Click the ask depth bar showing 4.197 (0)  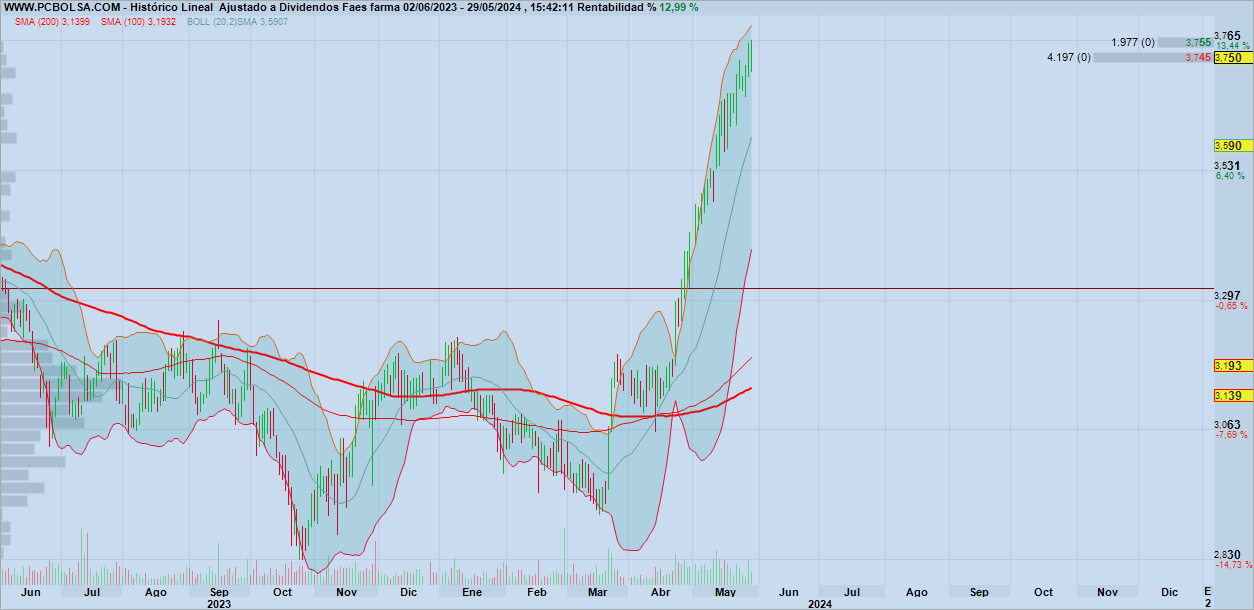[x=1150, y=58]
